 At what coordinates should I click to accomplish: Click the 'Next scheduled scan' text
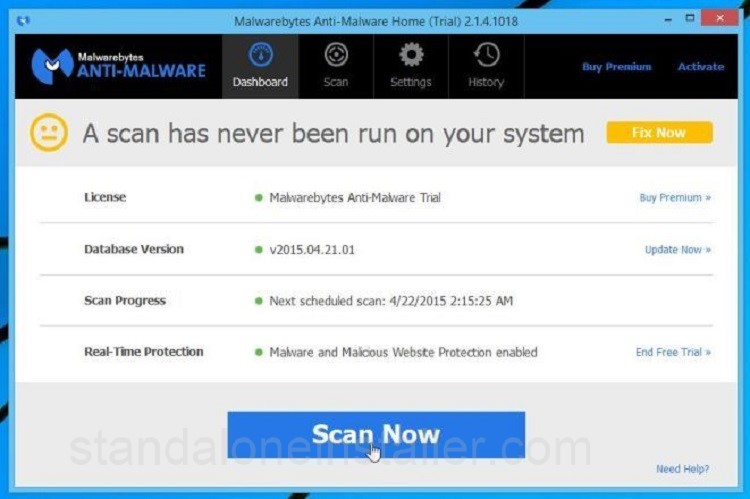(391, 301)
